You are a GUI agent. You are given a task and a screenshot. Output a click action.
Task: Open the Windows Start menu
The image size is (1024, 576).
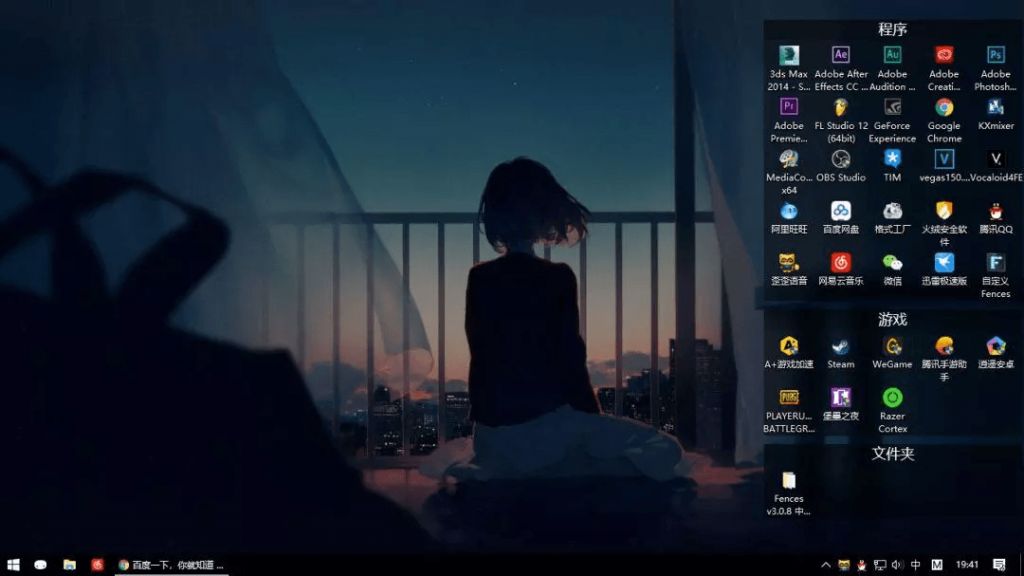tap(14, 565)
